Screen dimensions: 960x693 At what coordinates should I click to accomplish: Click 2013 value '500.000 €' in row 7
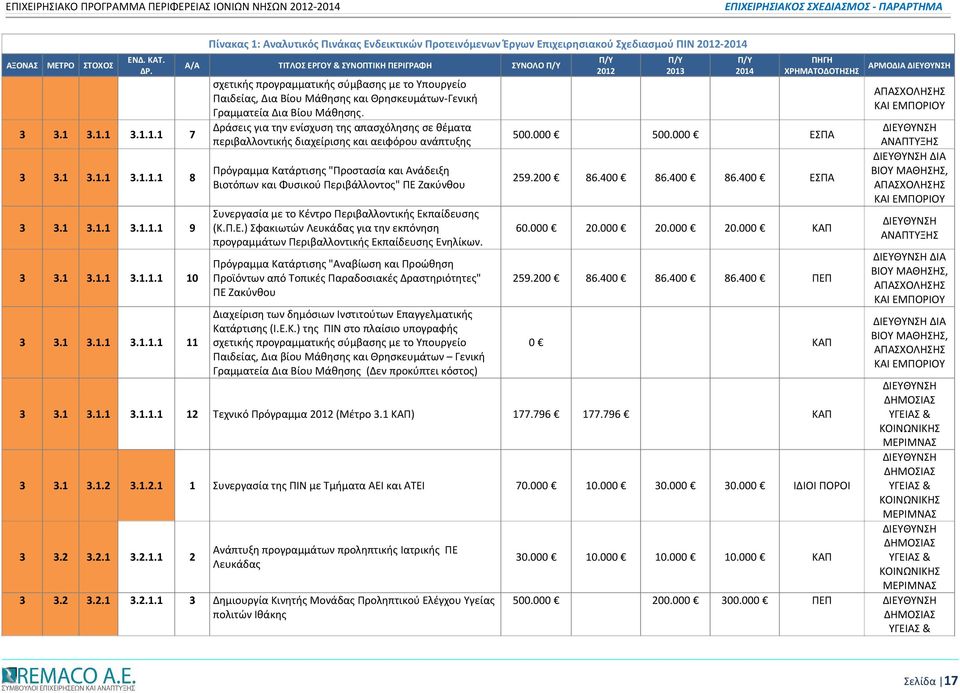pyautogui.click(x=675, y=135)
